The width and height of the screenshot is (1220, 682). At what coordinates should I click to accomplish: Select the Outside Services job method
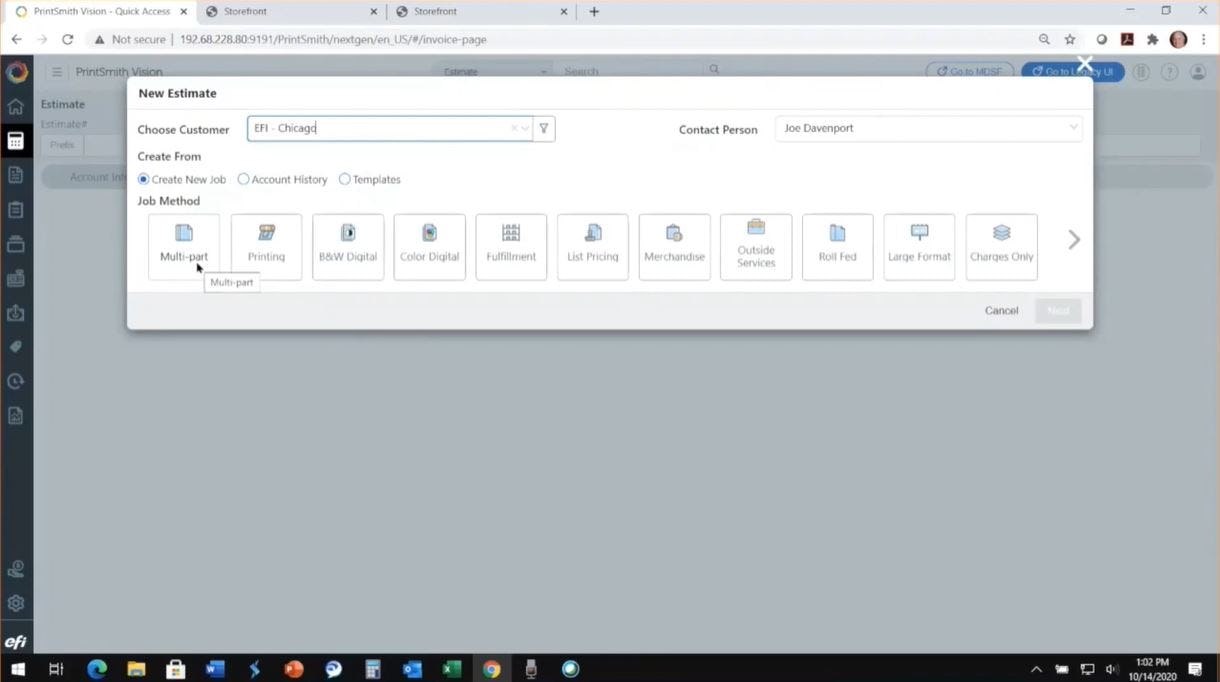[x=756, y=246]
